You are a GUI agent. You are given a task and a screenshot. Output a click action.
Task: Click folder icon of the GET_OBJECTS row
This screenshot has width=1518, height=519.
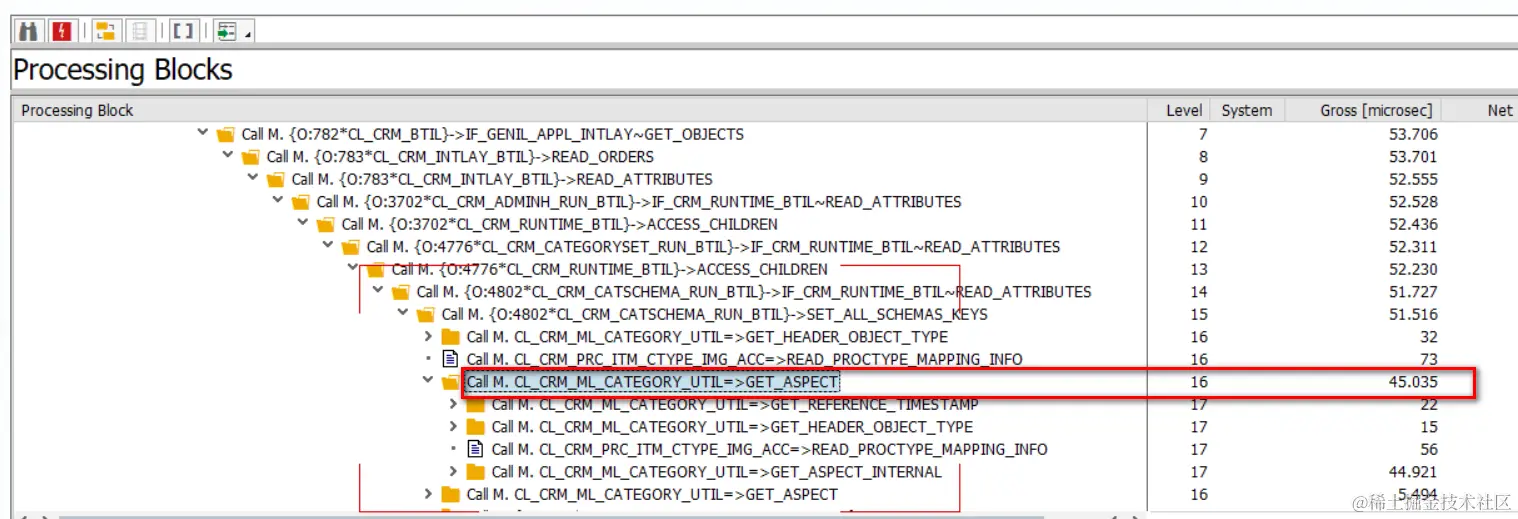click(x=225, y=134)
